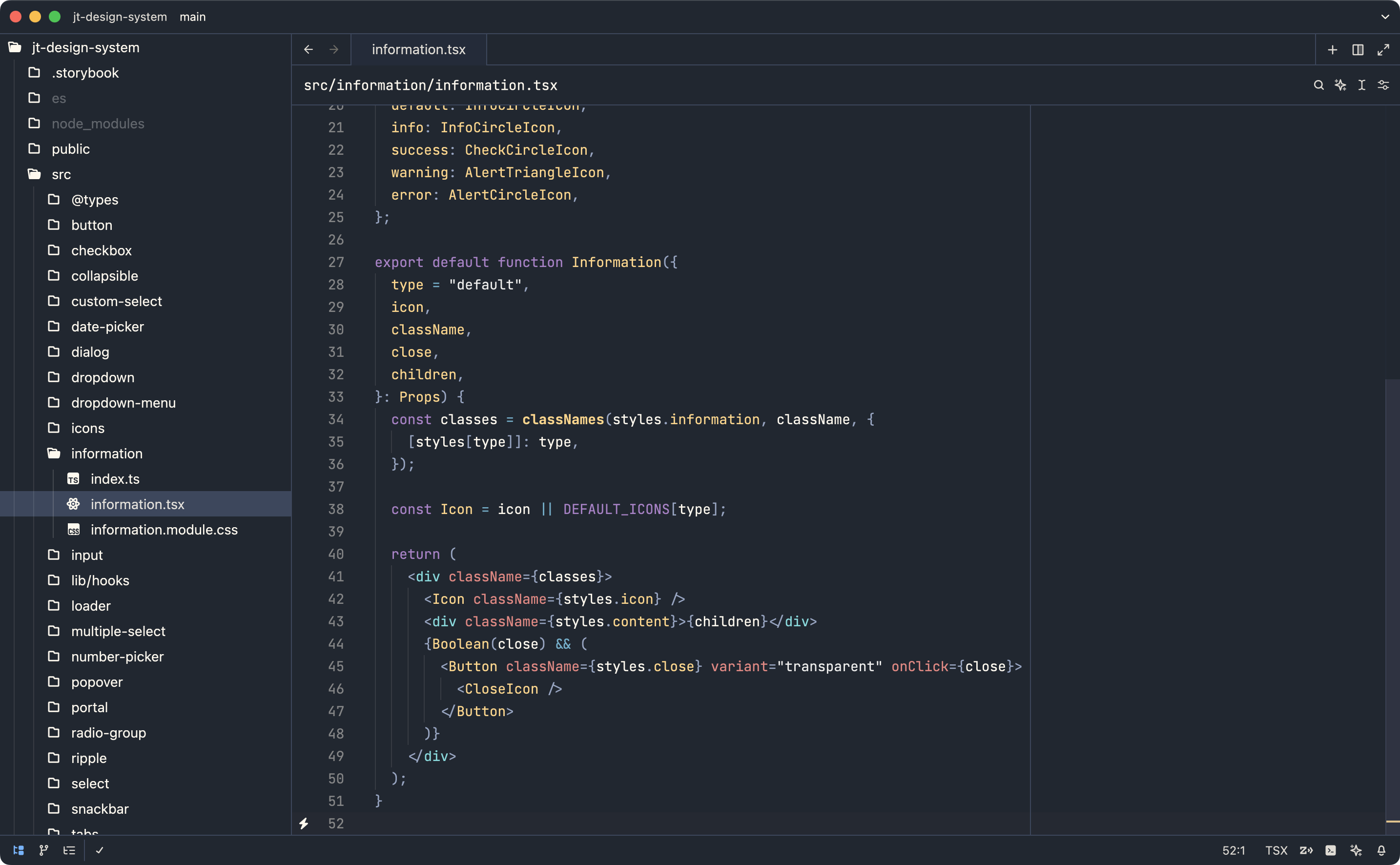
Task: Open buffer search magnifier icon
Action: point(1319,85)
